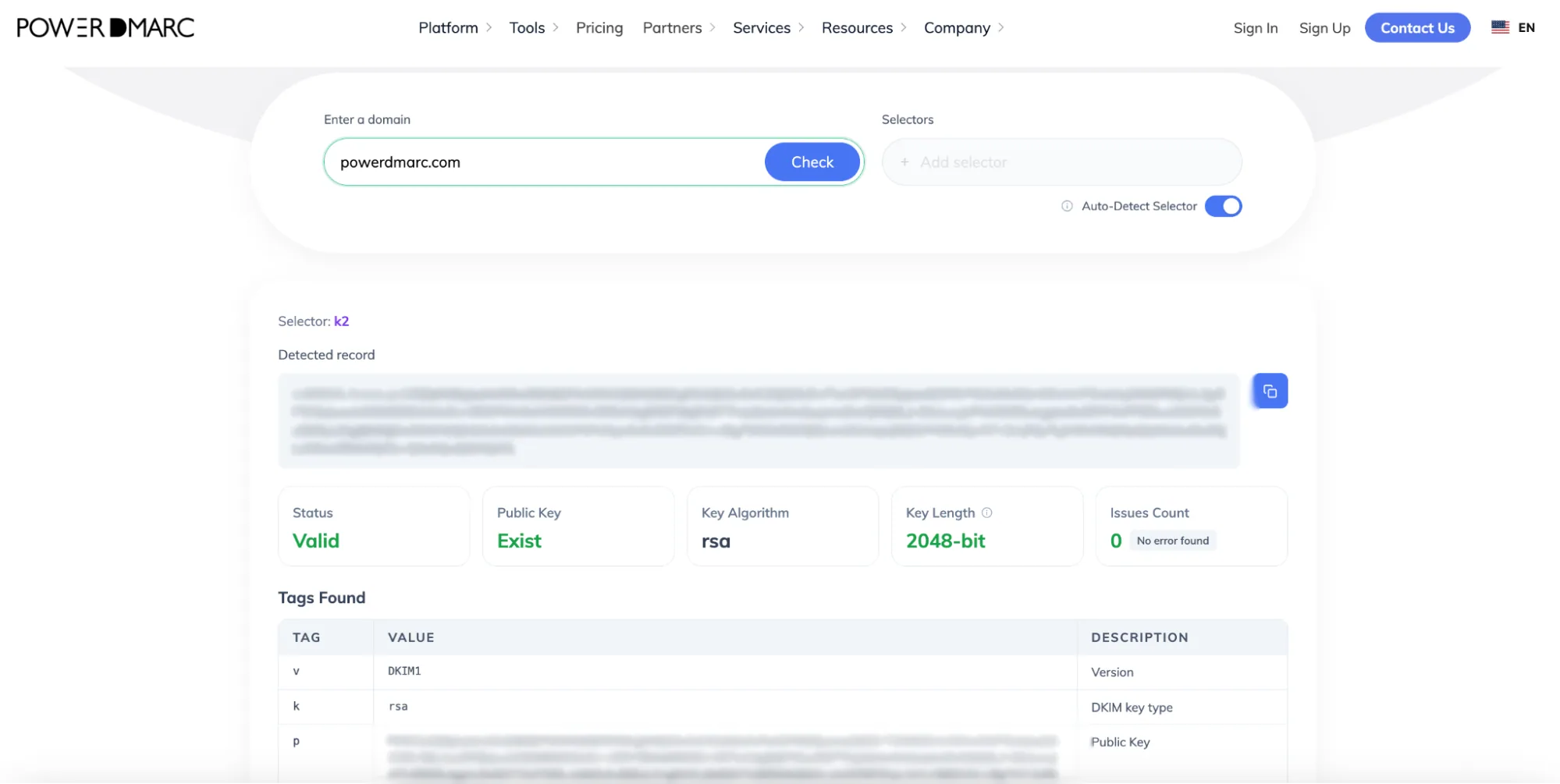The height and width of the screenshot is (784, 1560).
Task: Expand the Company menu
Action: [x=964, y=27]
